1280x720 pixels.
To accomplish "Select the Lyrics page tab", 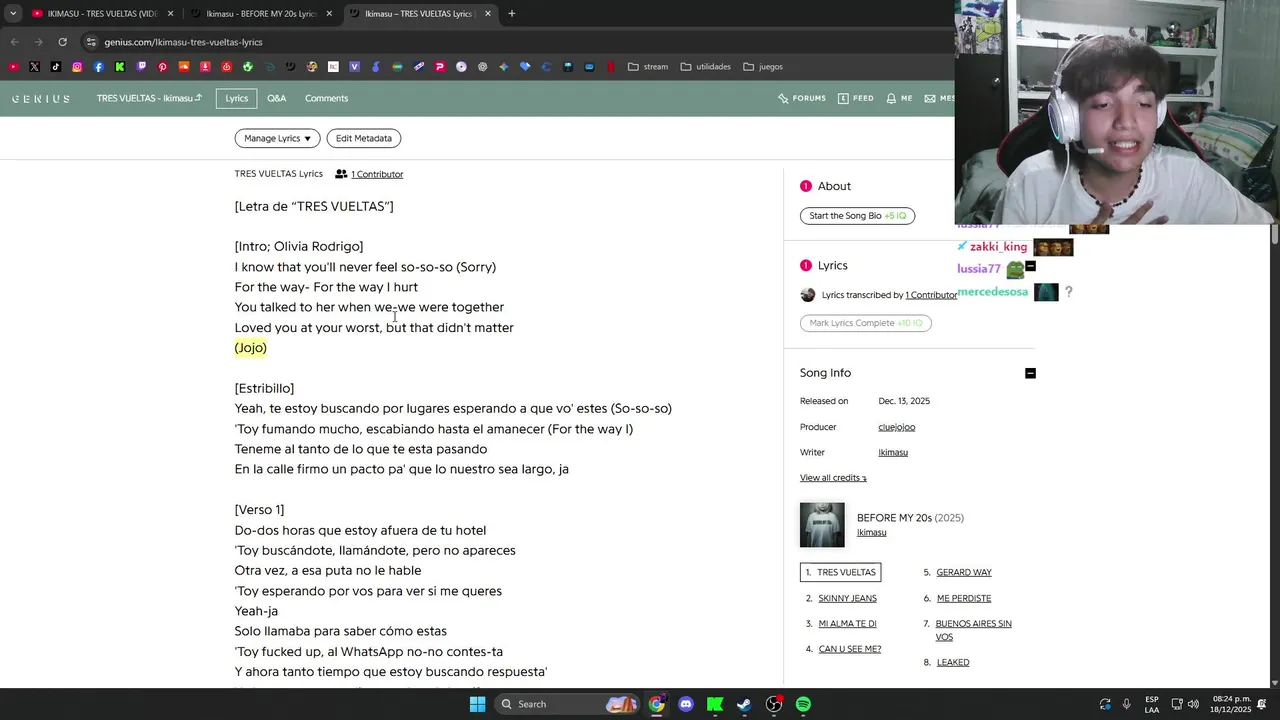I will pos(237,98).
